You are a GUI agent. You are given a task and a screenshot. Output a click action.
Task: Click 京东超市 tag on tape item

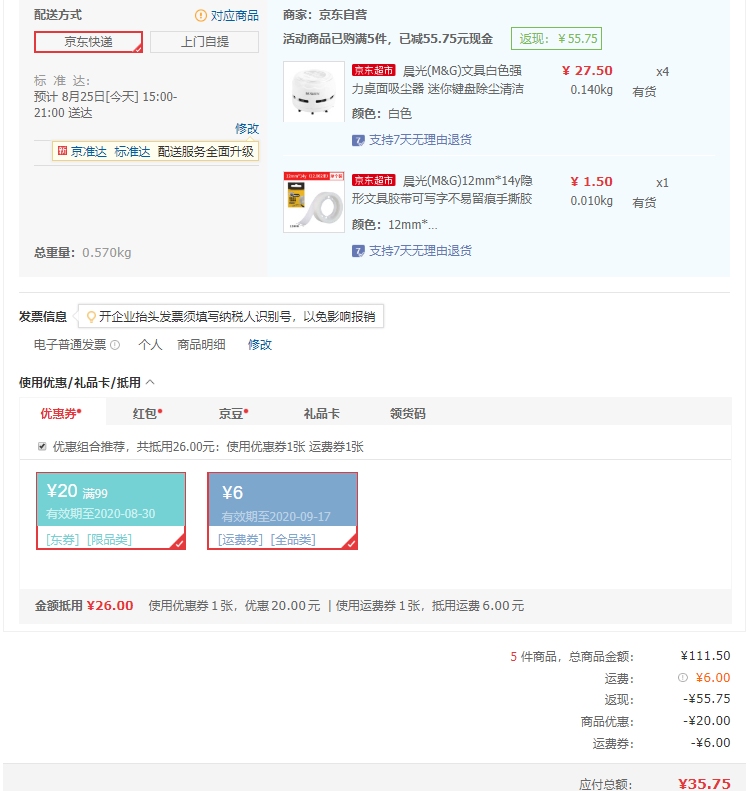(x=374, y=180)
